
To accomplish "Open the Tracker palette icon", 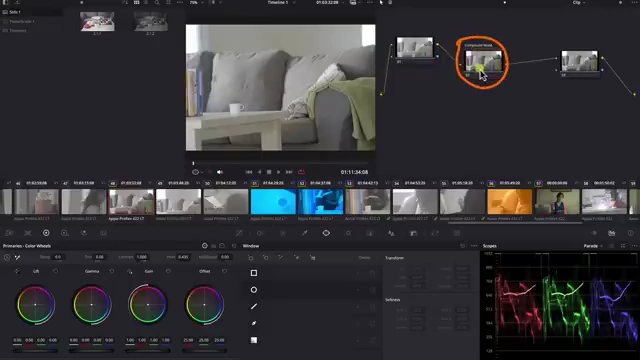I will pyautogui.click(x=348, y=233).
